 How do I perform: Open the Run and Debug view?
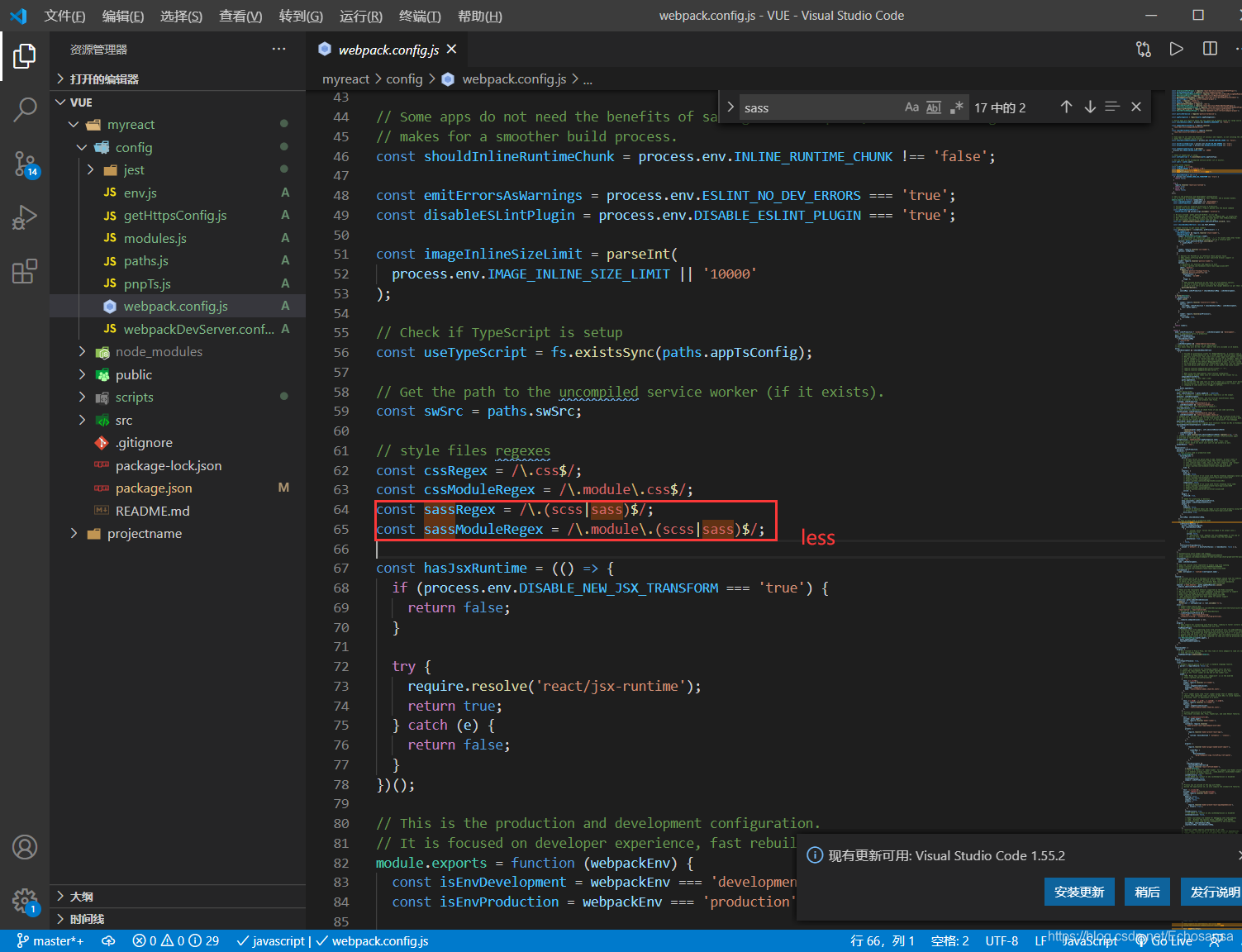(x=25, y=217)
